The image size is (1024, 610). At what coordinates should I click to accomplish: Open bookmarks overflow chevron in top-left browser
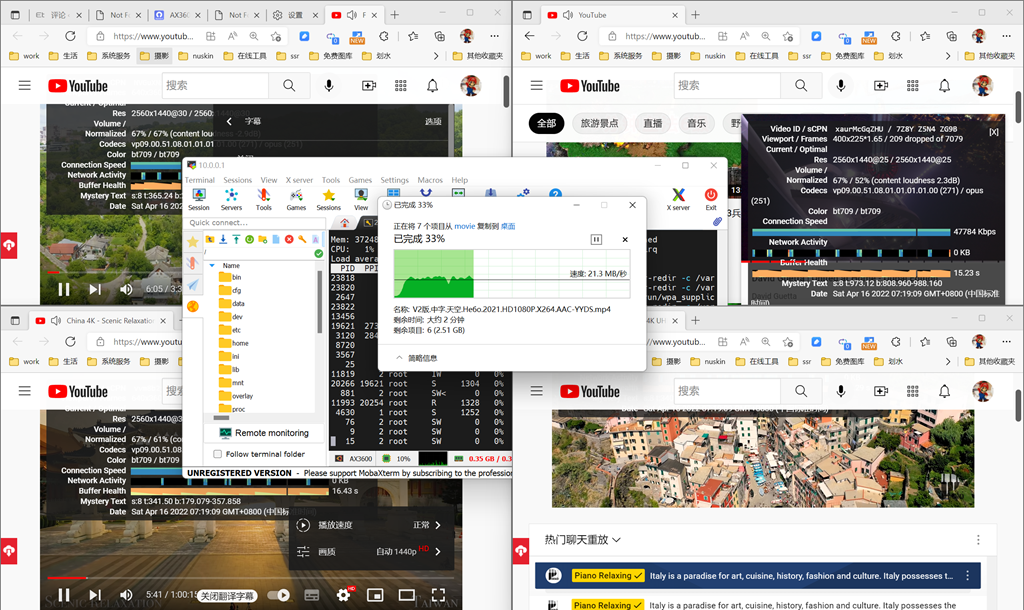pyautogui.click(x=436, y=56)
